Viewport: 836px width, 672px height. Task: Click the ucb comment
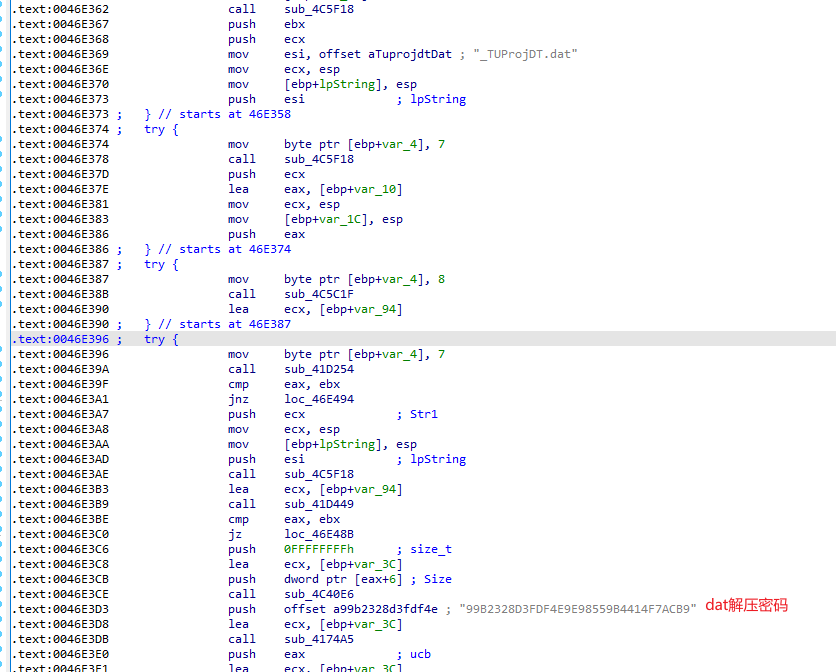420,654
